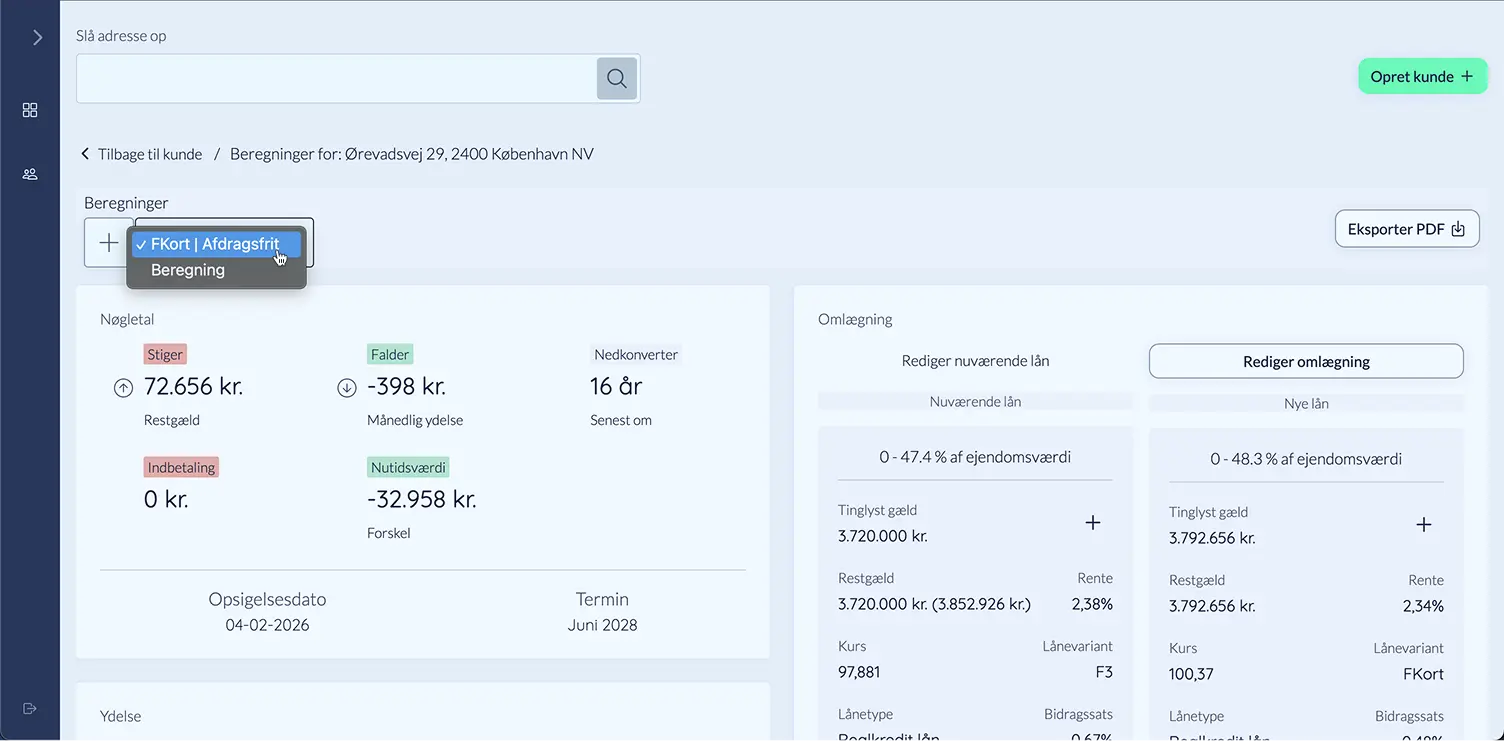Image resolution: width=1504 pixels, height=741 pixels.
Task: Expand the sidebar with the chevron arrow
Action: click(x=37, y=38)
